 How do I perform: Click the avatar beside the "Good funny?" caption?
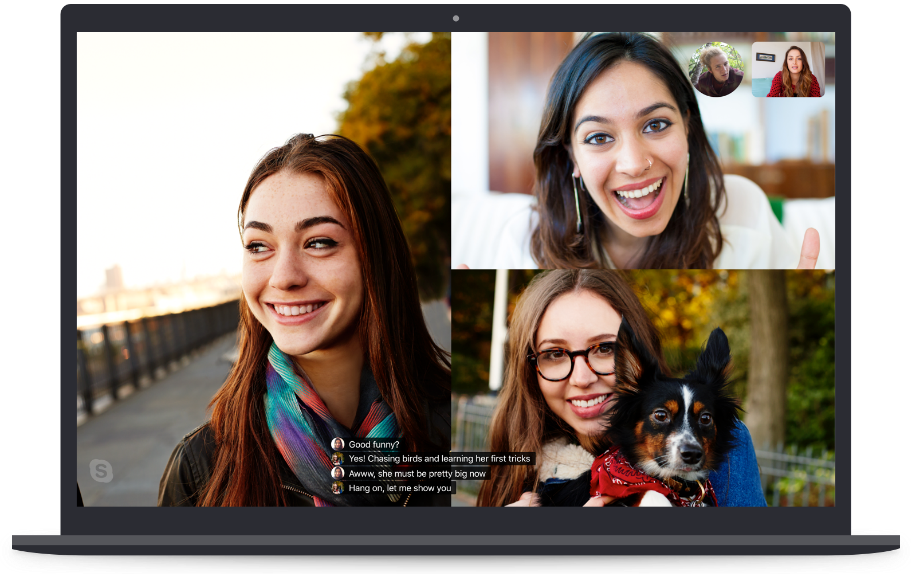click(338, 444)
